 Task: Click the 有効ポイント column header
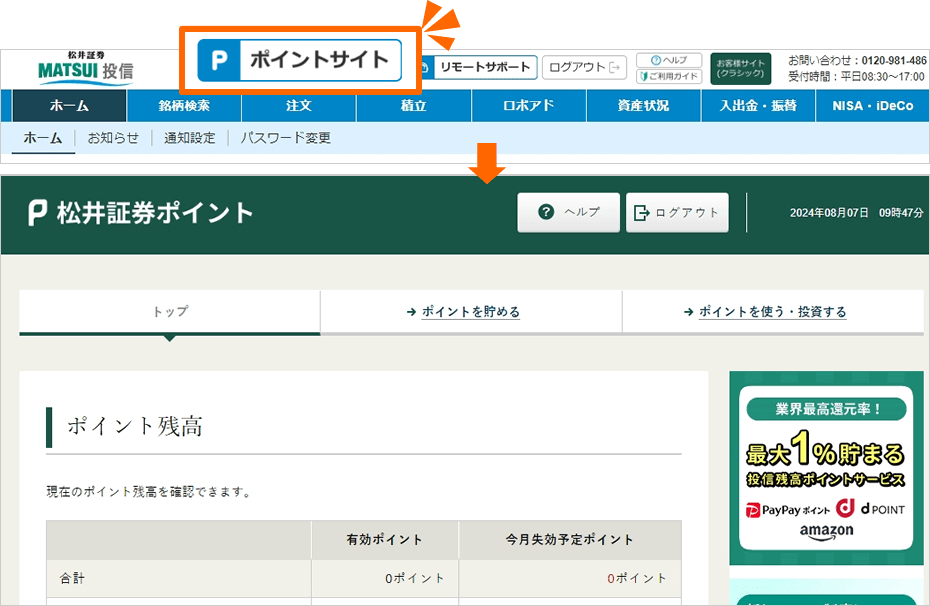(384, 540)
